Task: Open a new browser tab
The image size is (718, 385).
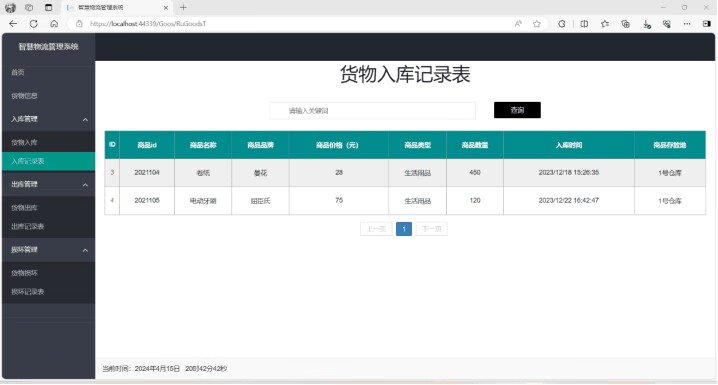Action: [183, 7]
